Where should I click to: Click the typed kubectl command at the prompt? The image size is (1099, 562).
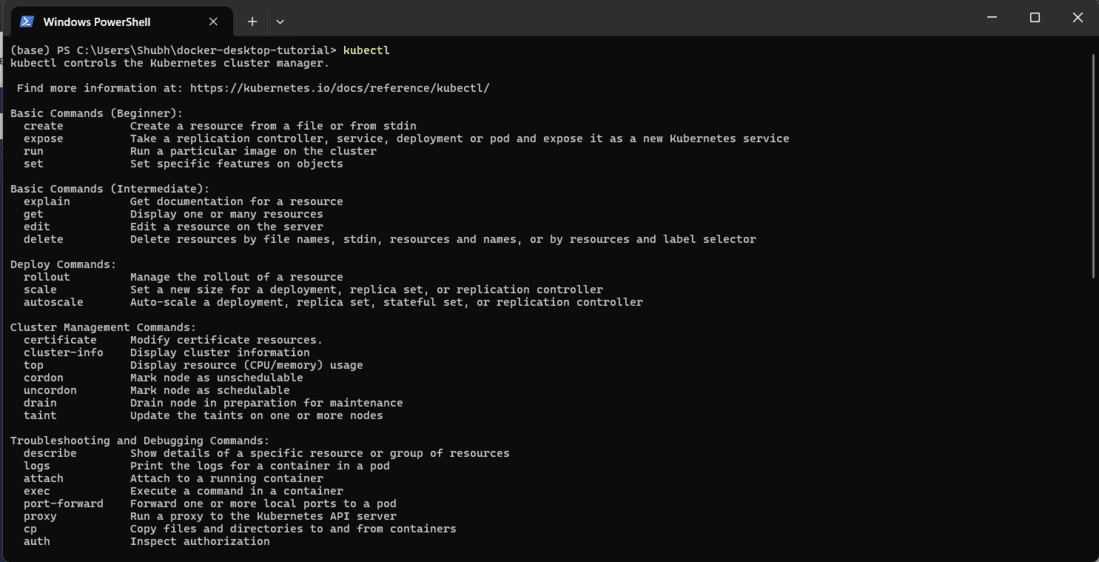pos(366,50)
